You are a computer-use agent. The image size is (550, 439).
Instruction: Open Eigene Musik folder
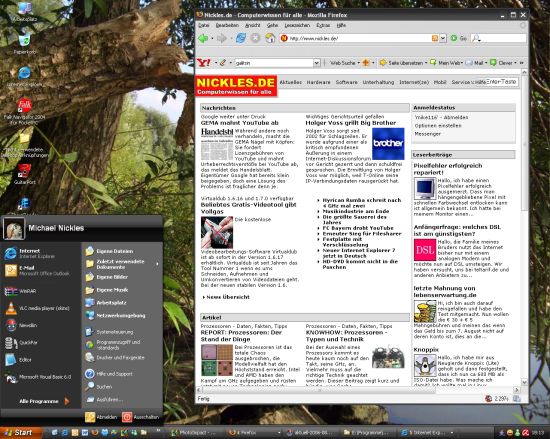tap(107, 290)
